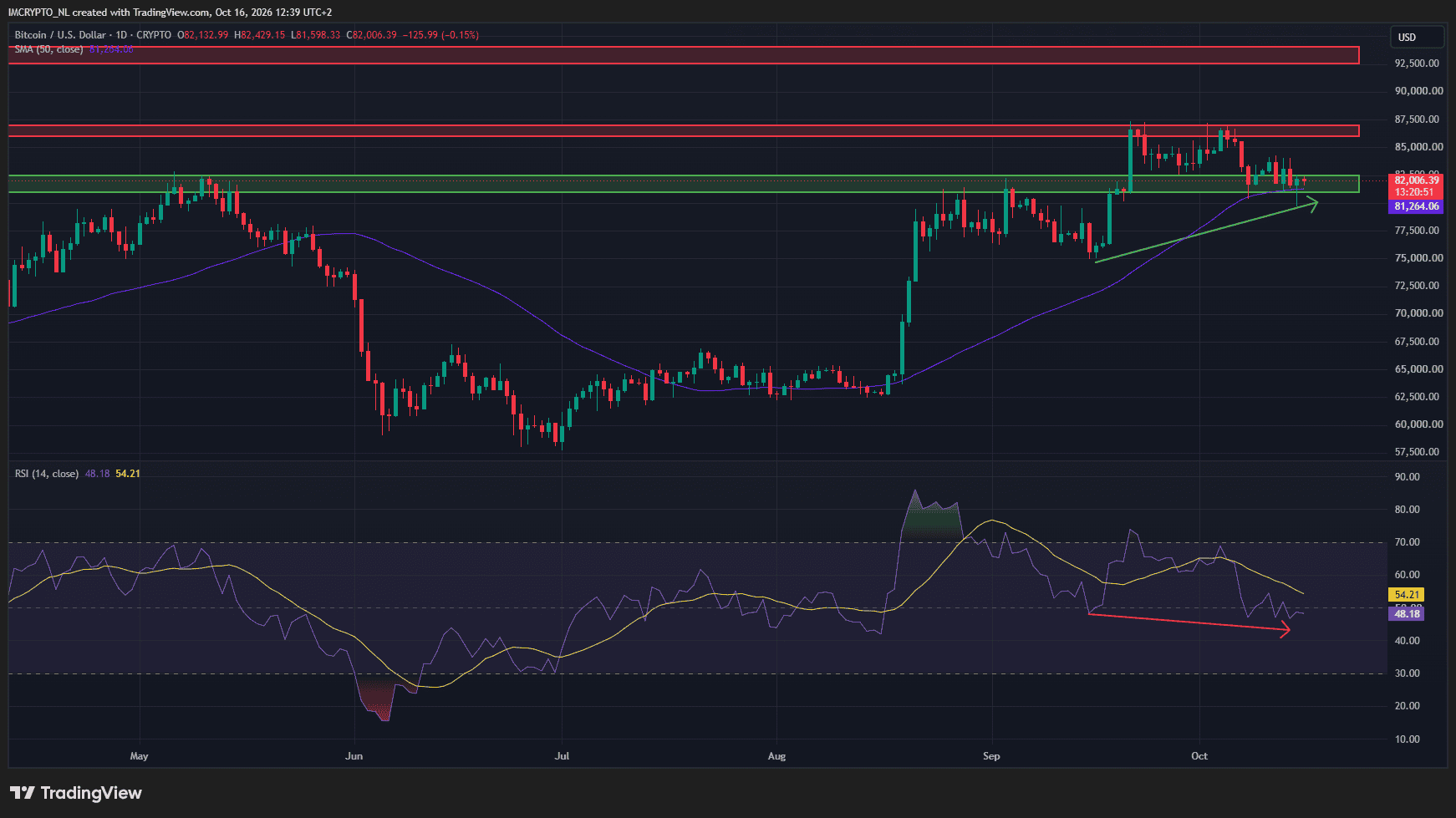The width and height of the screenshot is (1456, 818).
Task: Click the 57,500.00 price axis label
Action: click(1417, 452)
